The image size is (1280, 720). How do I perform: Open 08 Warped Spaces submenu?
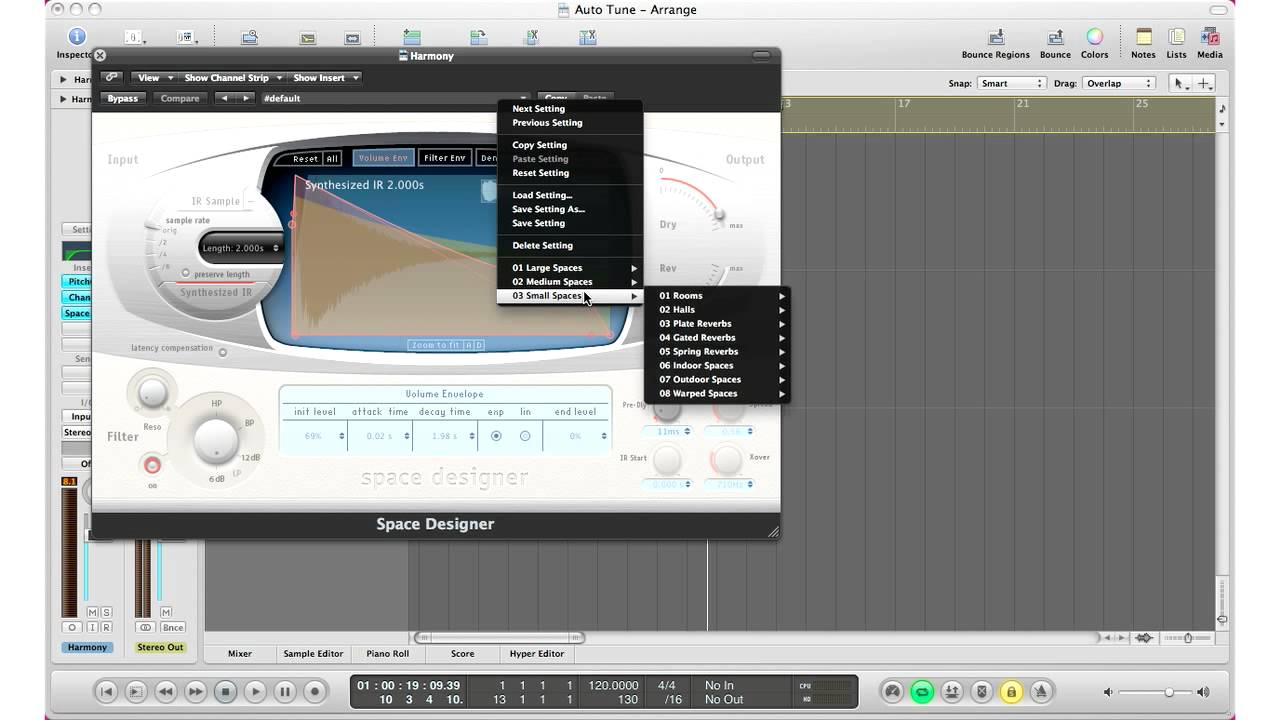point(717,394)
